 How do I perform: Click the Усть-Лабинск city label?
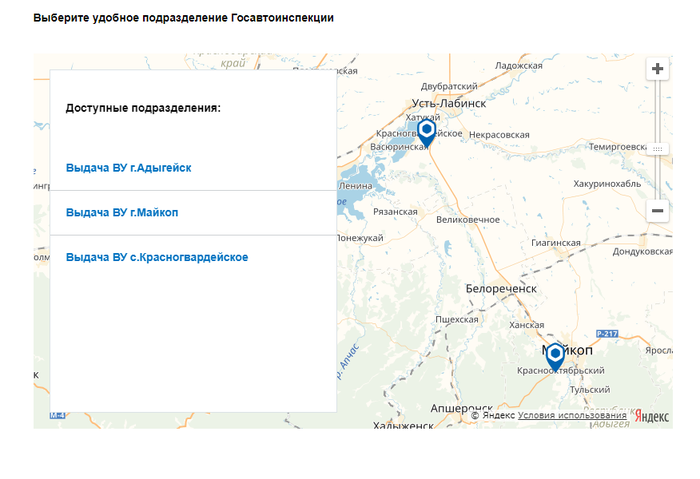click(449, 103)
